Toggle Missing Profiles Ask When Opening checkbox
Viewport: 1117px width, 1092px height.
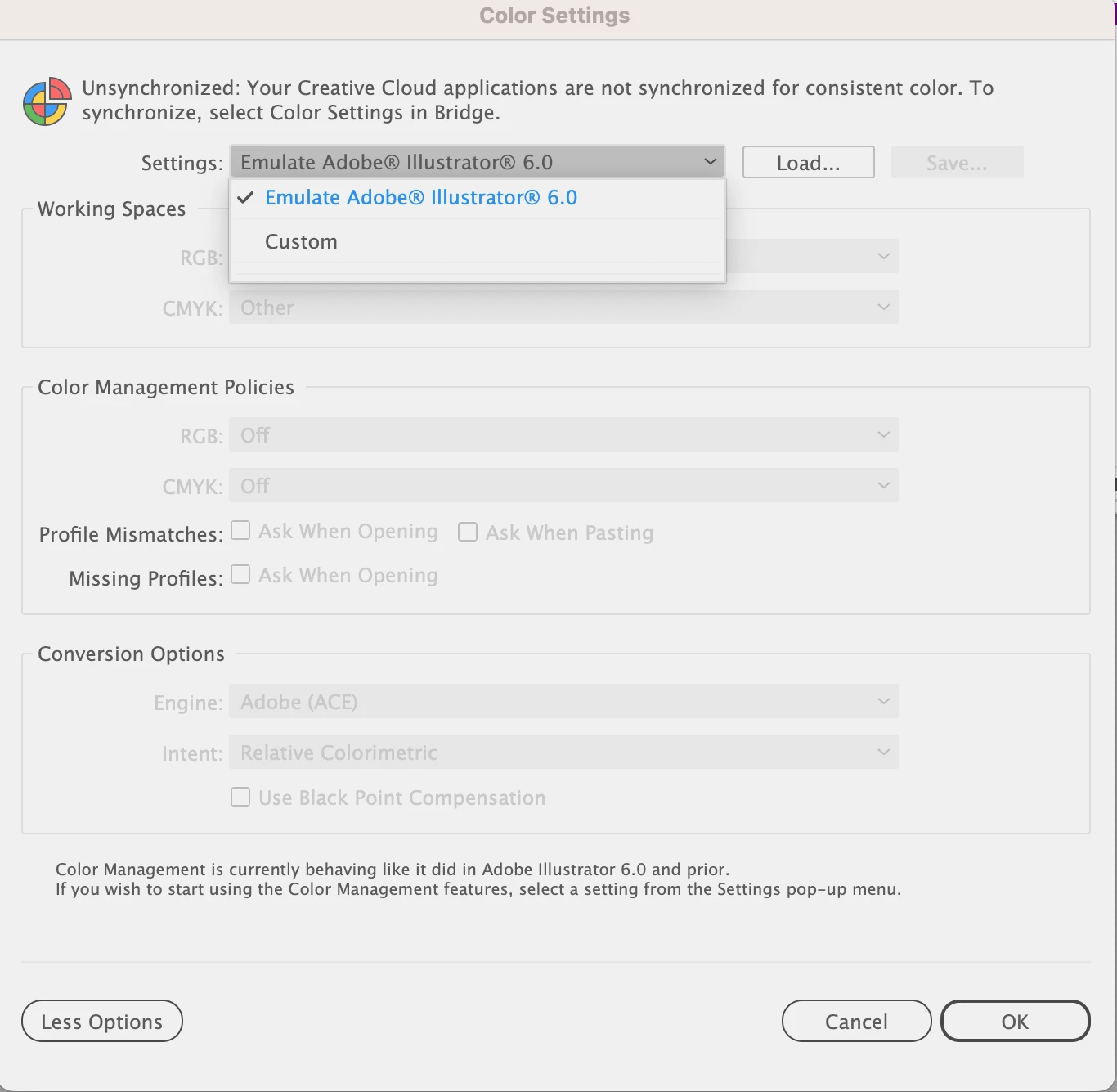click(240, 575)
